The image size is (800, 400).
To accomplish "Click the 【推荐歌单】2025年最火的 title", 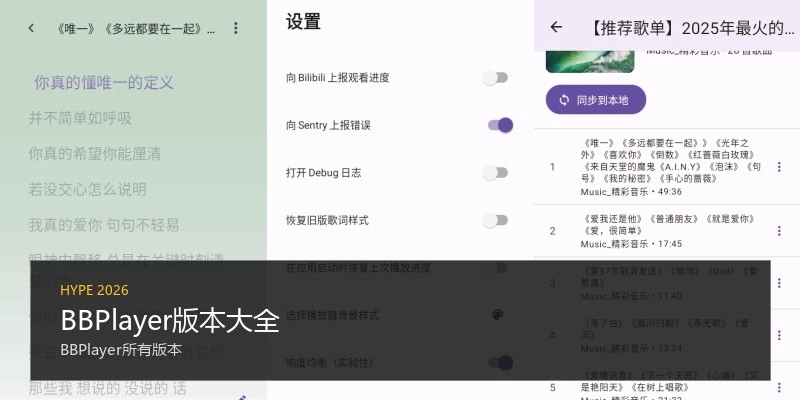I will tap(692, 28).
